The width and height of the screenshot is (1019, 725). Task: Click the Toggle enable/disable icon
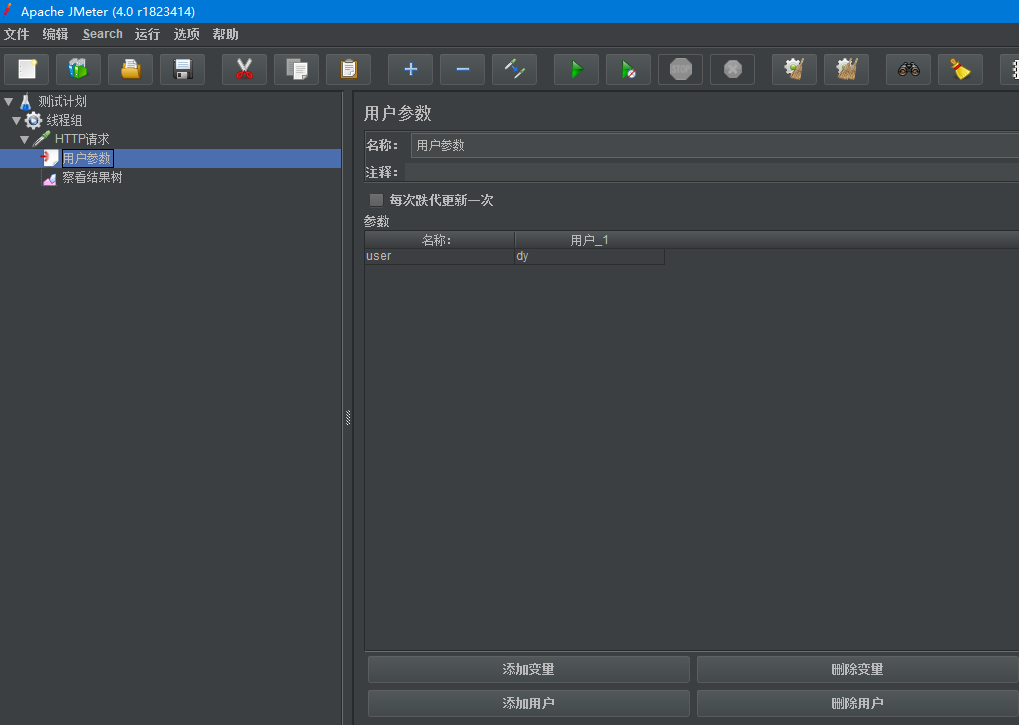[x=514, y=69]
